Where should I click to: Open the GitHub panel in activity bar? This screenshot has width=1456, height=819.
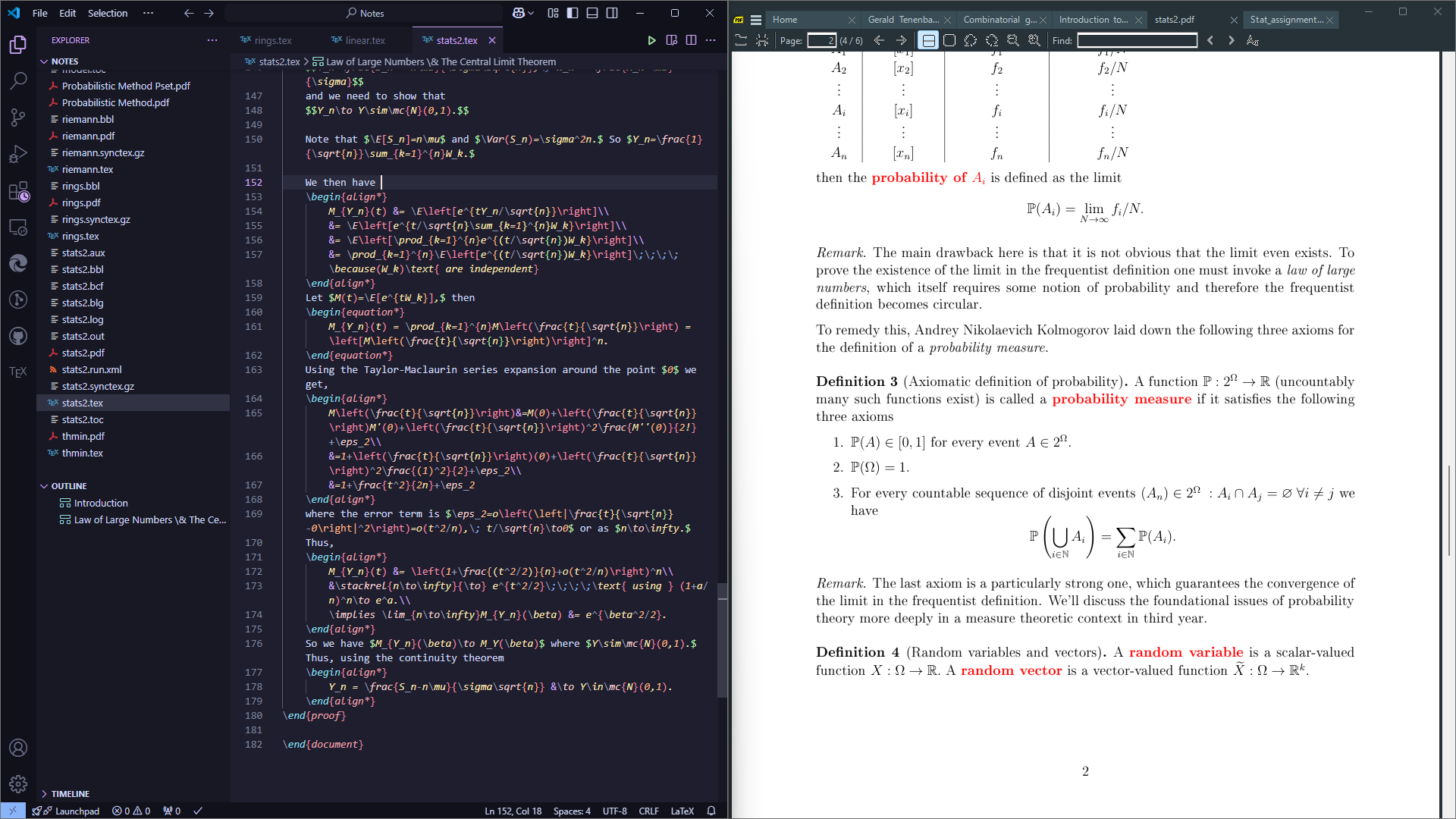point(18,336)
